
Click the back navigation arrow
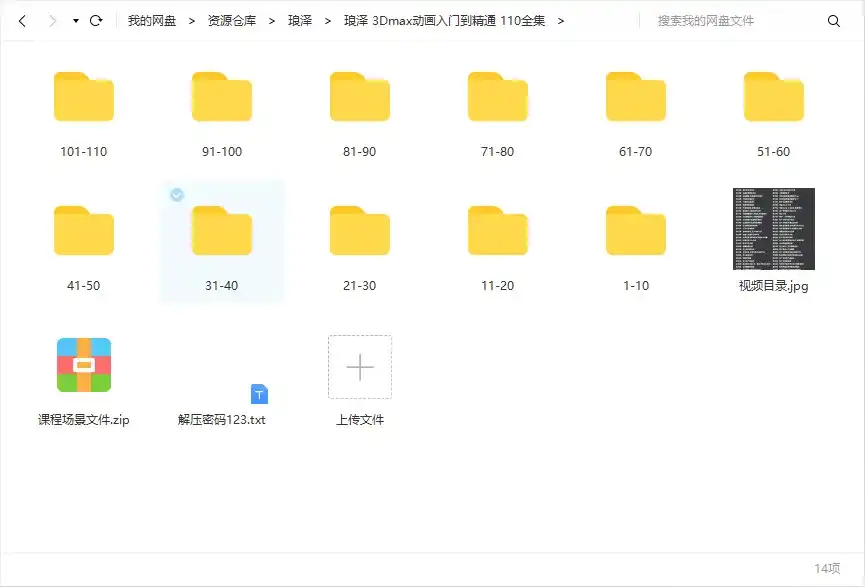[22, 19]
